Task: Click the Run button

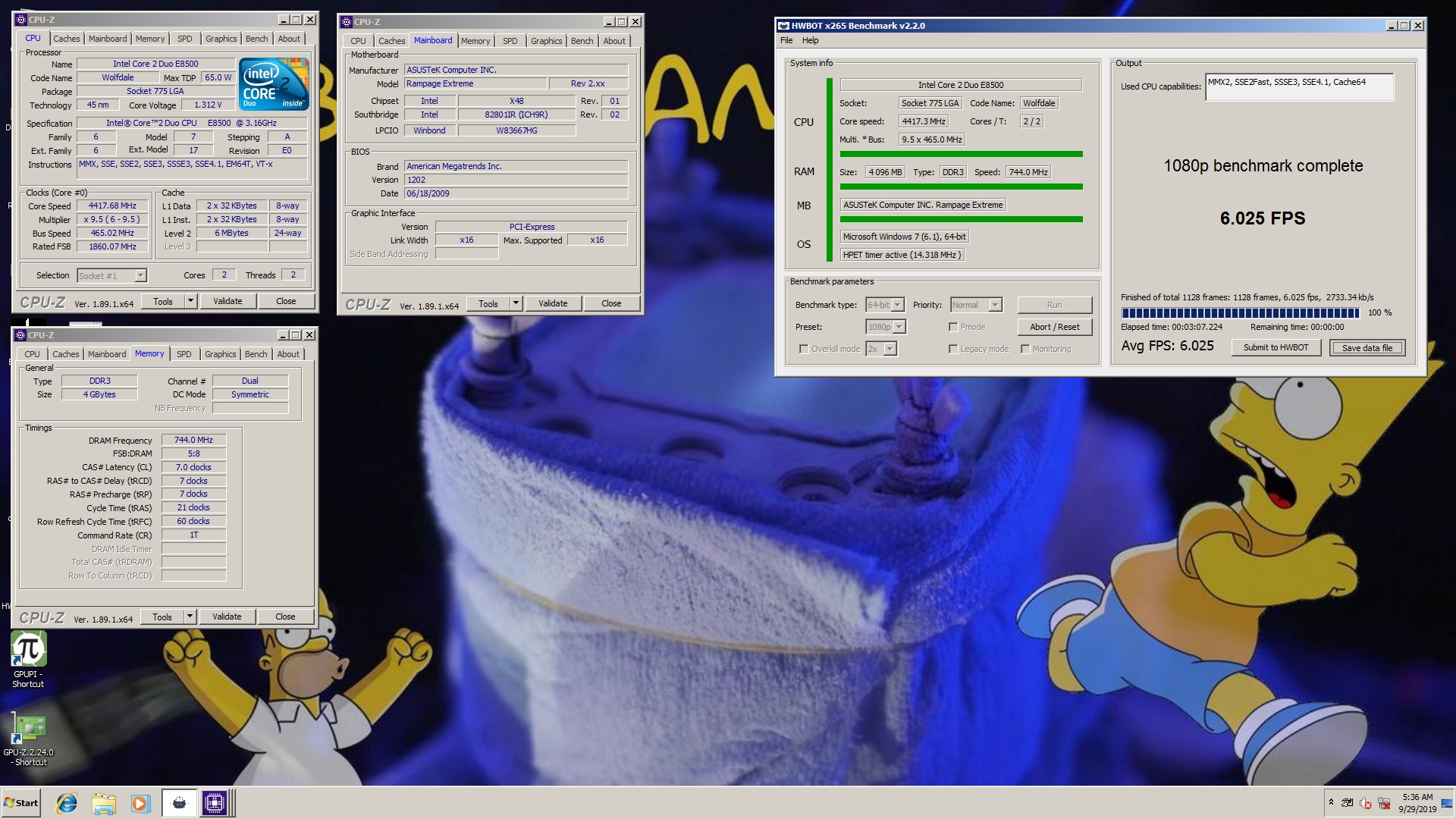Action: click(x=1054, y=305)
